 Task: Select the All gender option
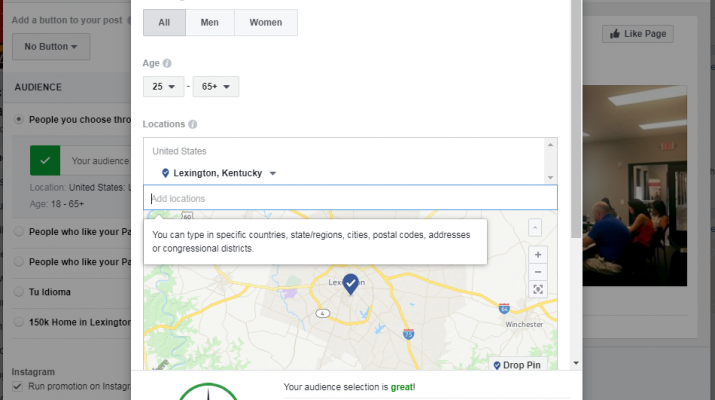click(x=164, y=22)
